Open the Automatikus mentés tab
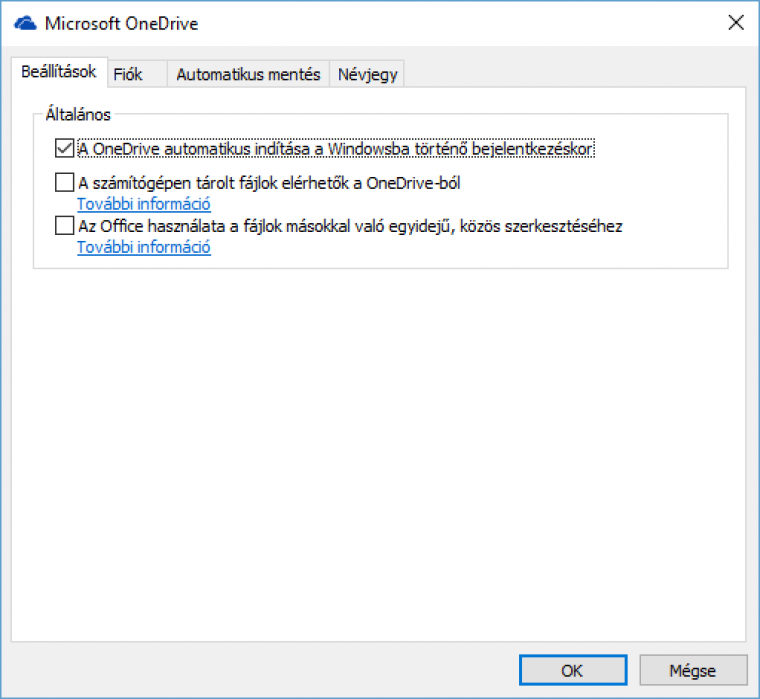The width and height of the screenshot is (760, 699). 248,74
